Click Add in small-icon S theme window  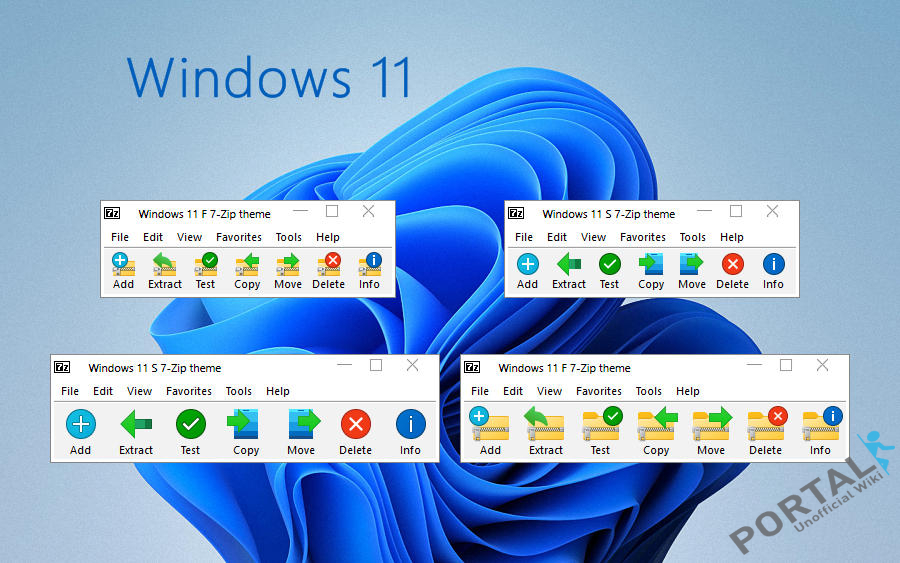point(527,271)
